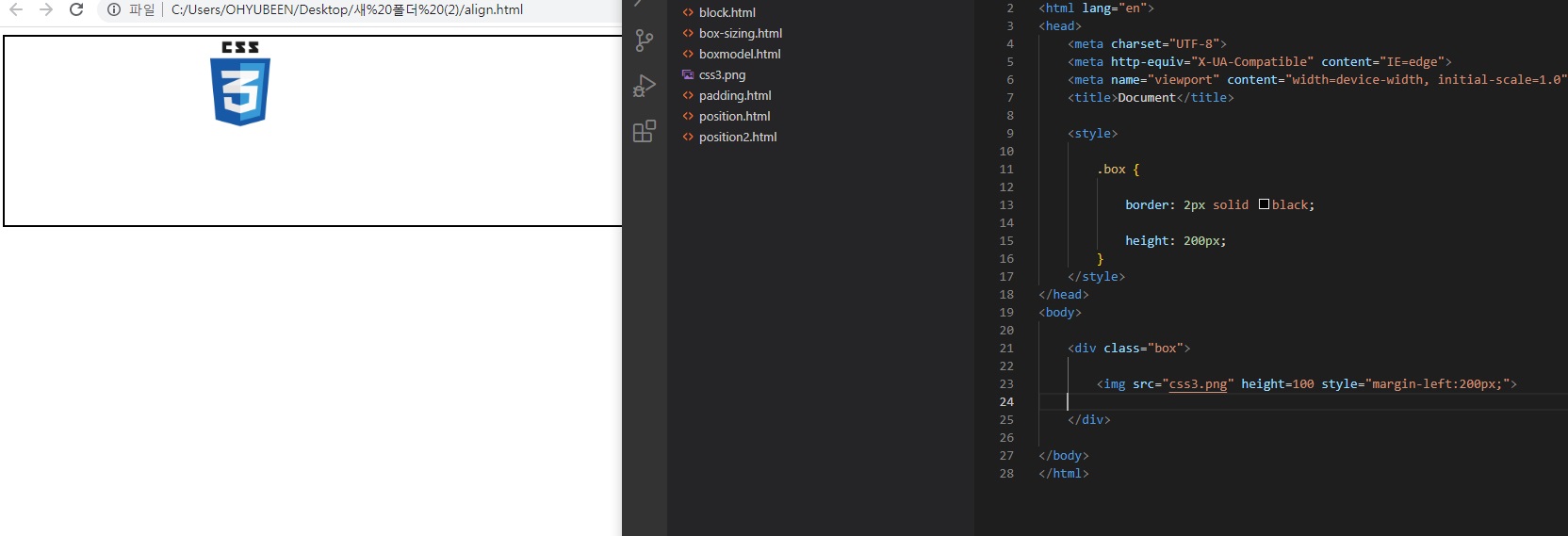Open Source Control view in VS Code
Screen dimensions: 1568x536
point(645,41)
